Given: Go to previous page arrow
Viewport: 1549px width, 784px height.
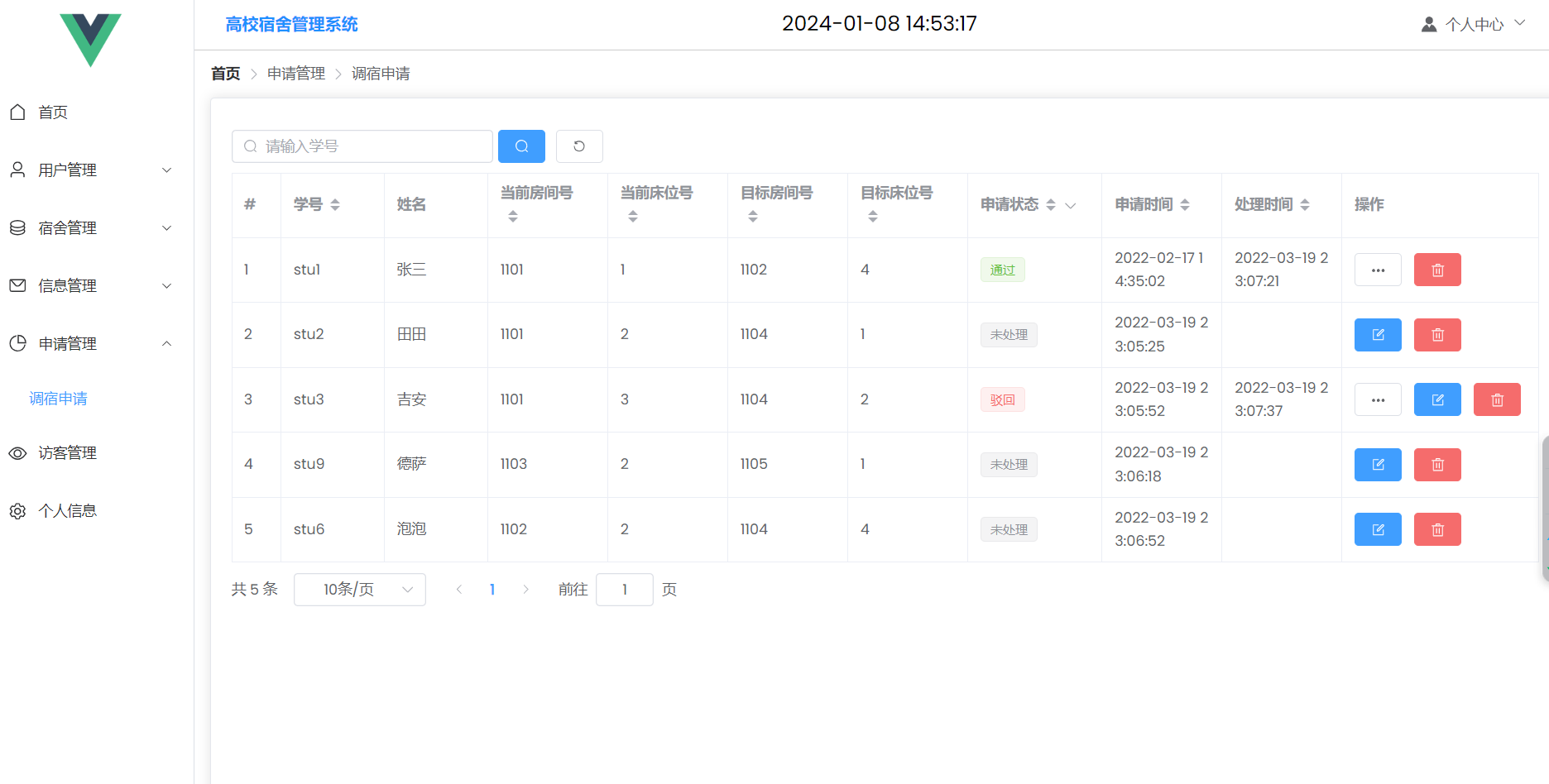Looking at the screenshot, I should pos(459,590).
